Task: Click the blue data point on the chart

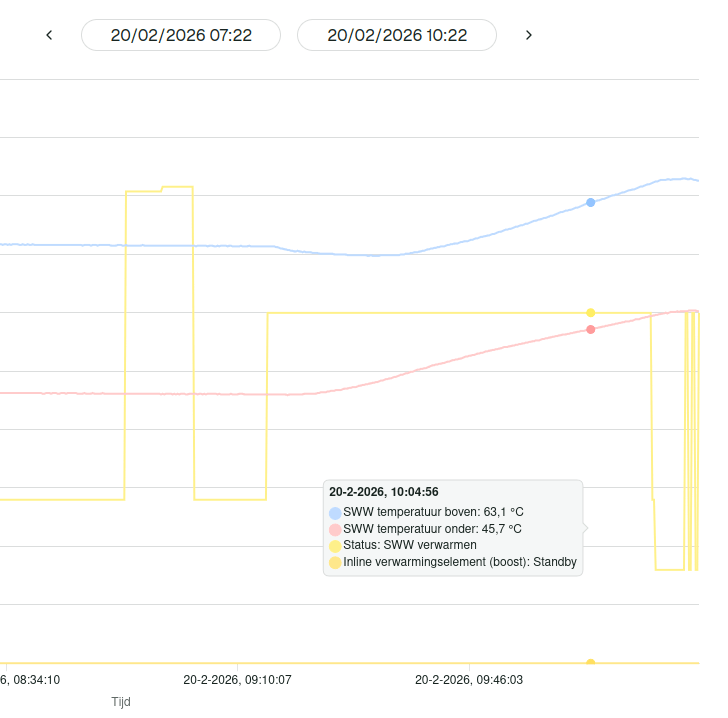Action: pos(591,202)
